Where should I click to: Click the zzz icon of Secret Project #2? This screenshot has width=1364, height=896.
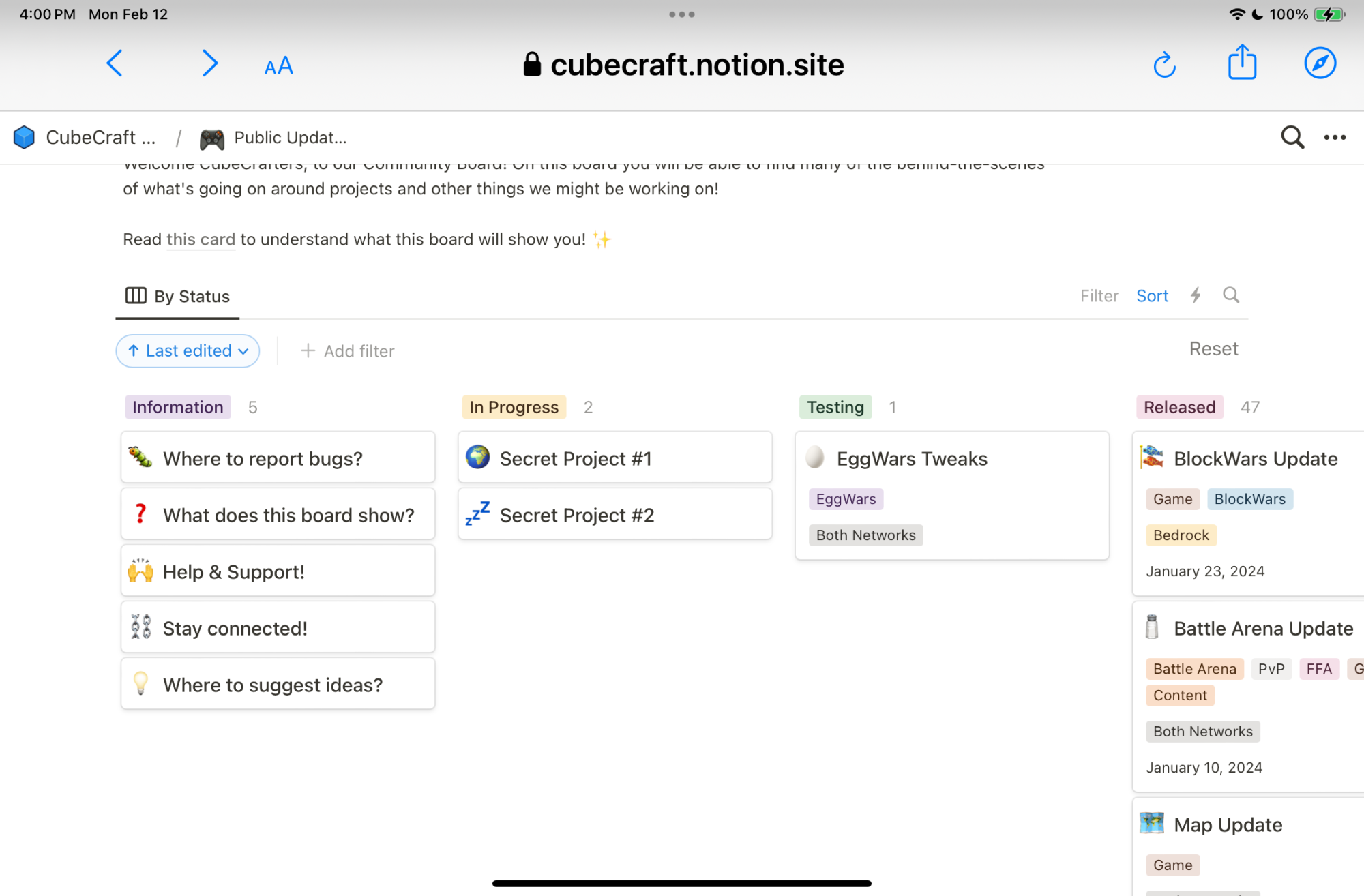(x=477, y=513)
